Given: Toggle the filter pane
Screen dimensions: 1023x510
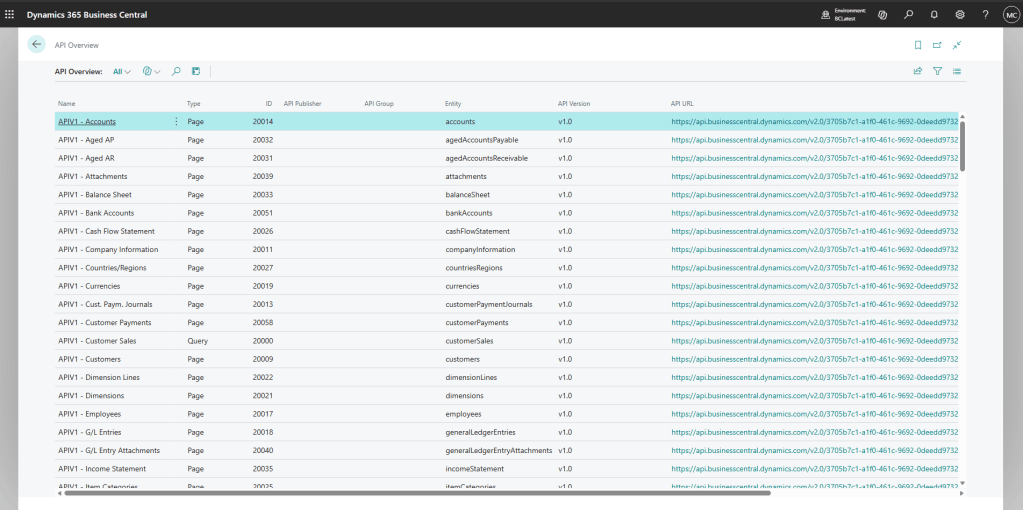Looking at the screenshot, I should click(938, 72).
